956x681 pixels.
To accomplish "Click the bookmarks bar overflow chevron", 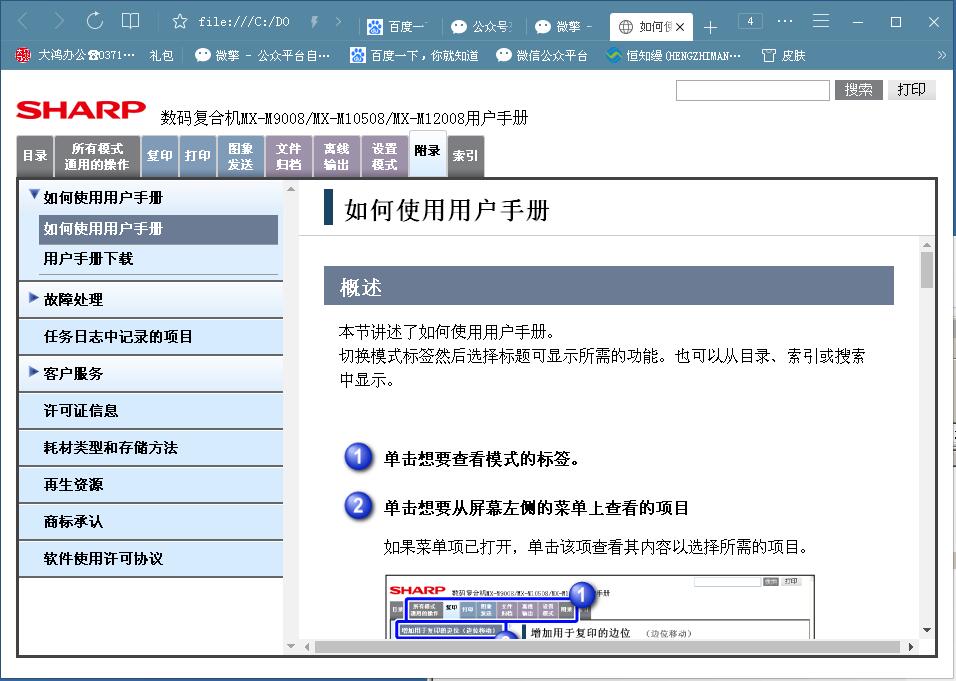I will 942,55.
